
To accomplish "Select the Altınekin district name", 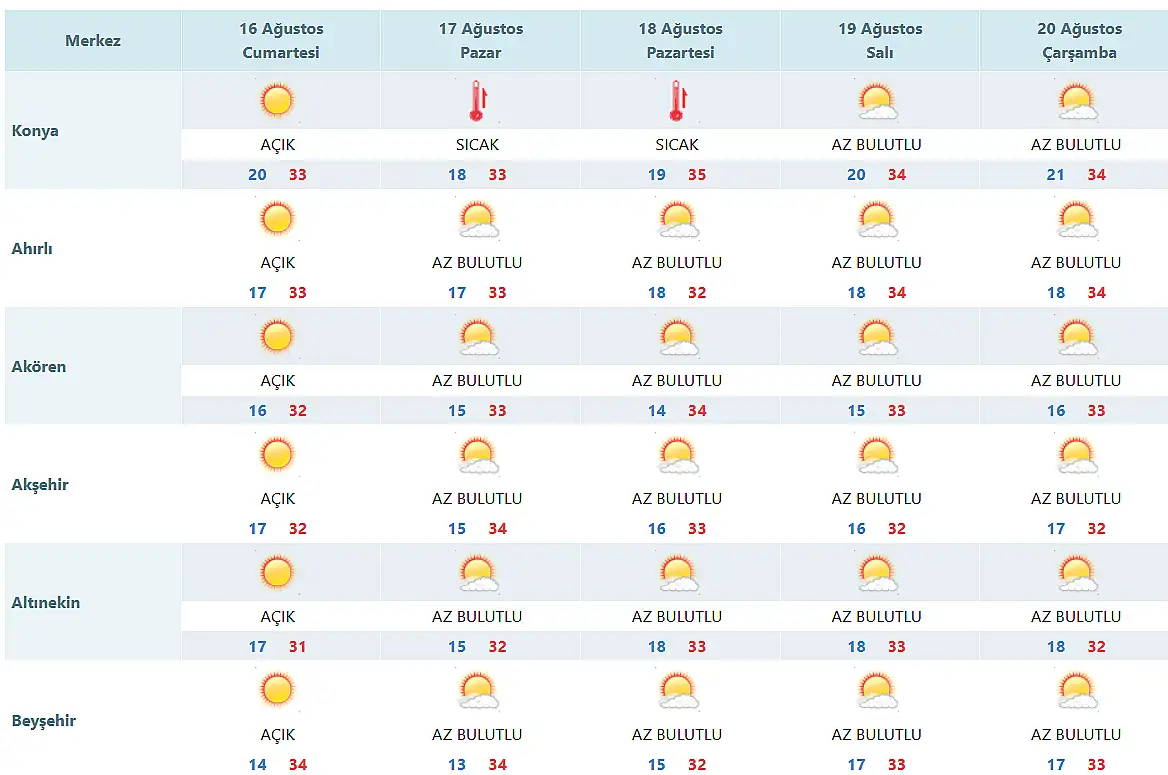I will click(x=46, y=603).
